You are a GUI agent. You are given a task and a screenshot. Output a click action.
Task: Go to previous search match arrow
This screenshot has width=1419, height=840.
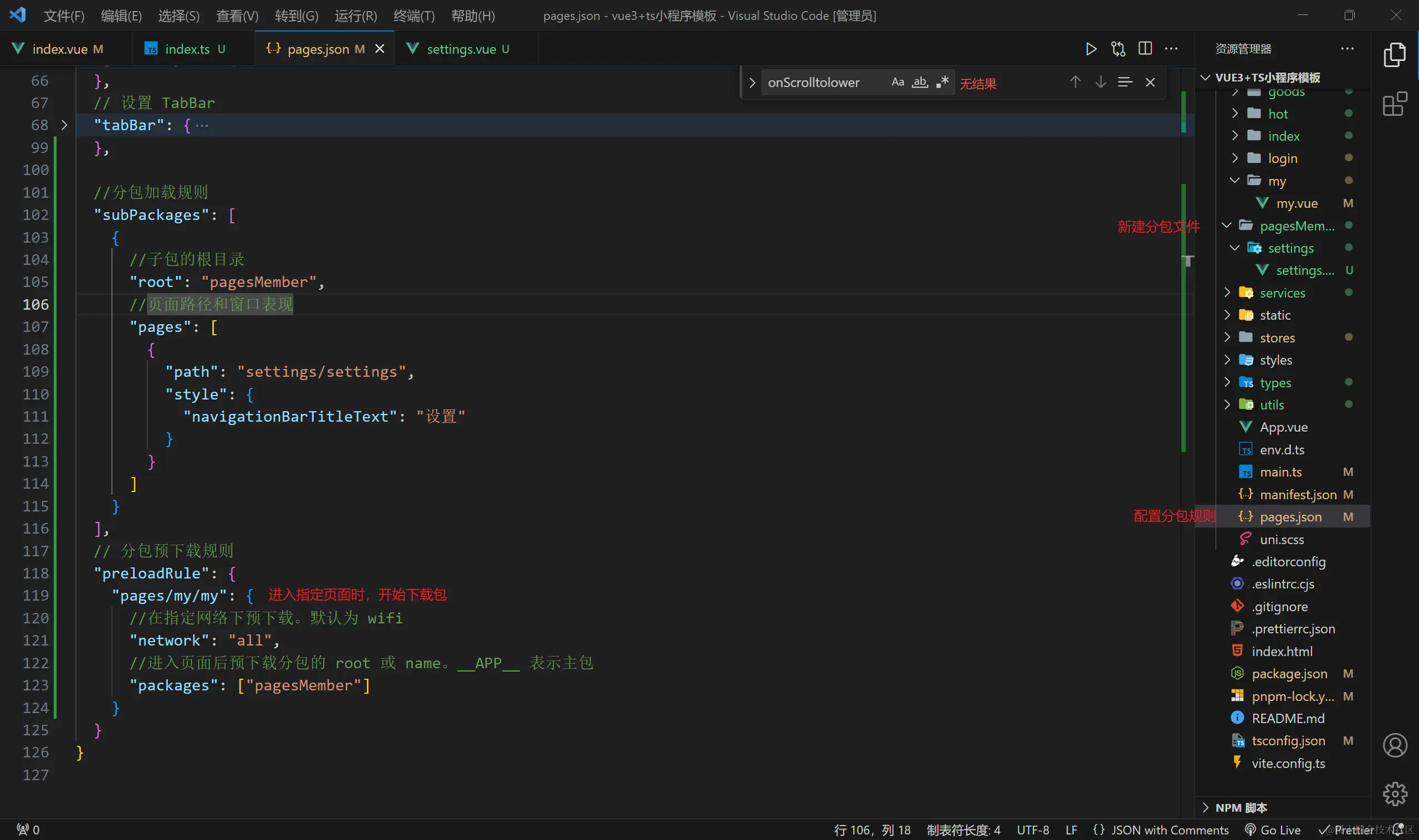(x=1075, y=82)
